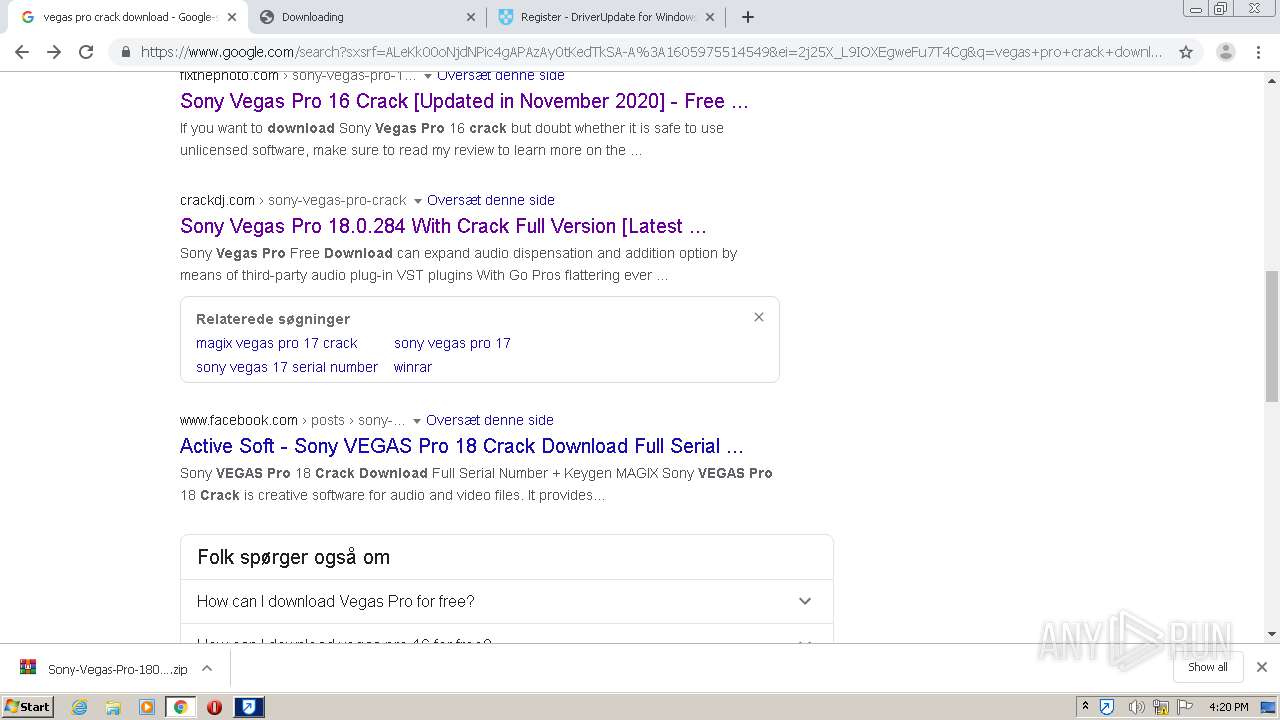
Task: Switch to the Downloading tab
Action: [366, 17]
